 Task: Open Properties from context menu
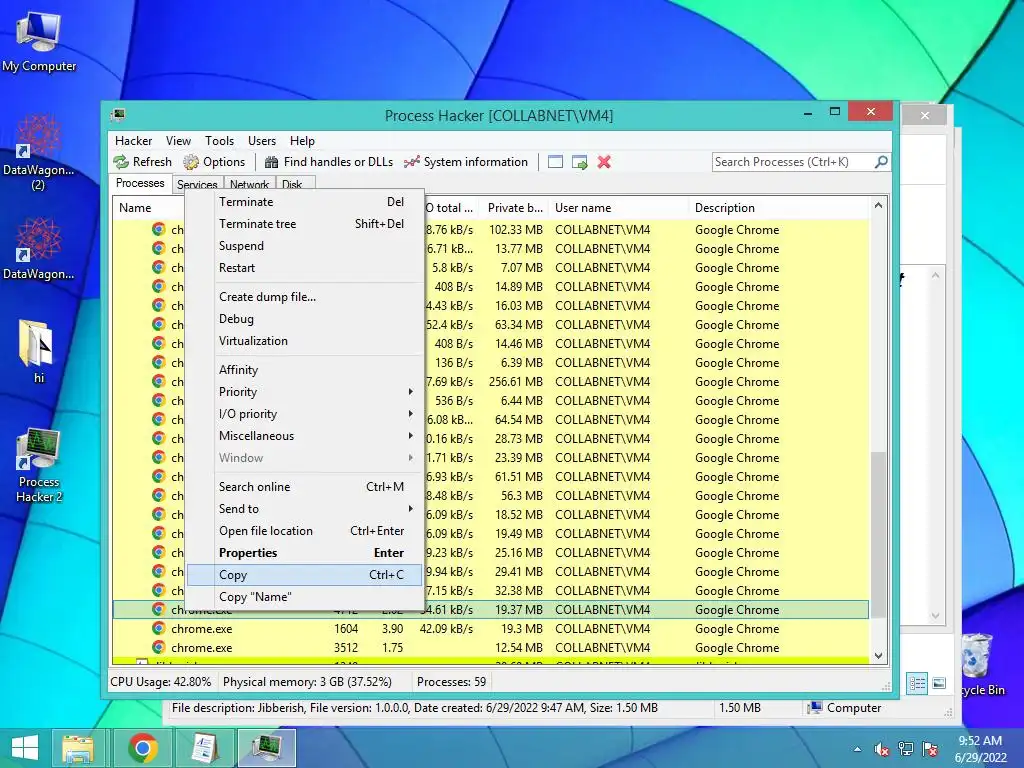pos(305,552)
